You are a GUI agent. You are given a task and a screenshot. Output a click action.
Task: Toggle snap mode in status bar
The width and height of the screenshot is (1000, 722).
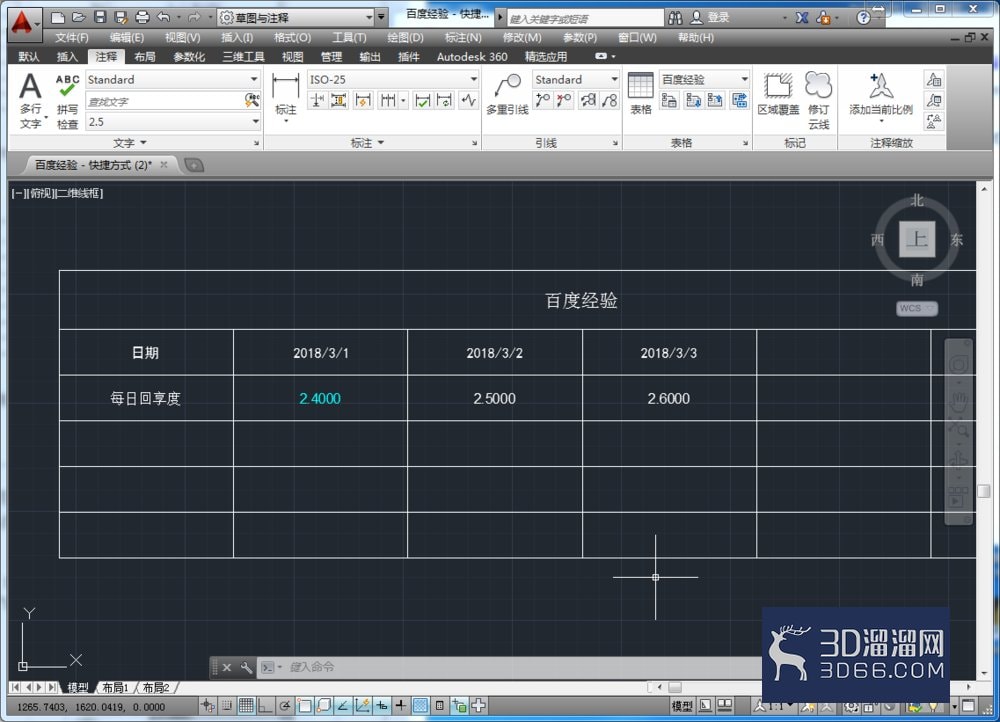click(x=226, y=705)
